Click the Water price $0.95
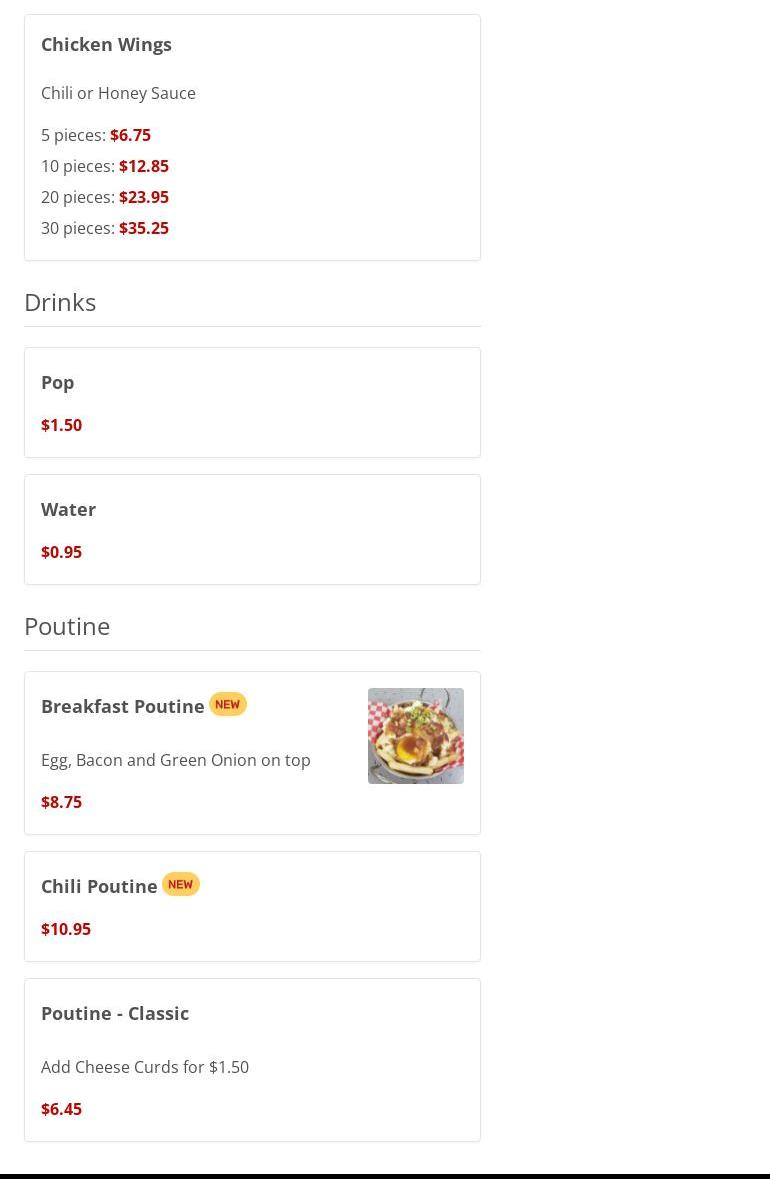 [x=61, y=552]
